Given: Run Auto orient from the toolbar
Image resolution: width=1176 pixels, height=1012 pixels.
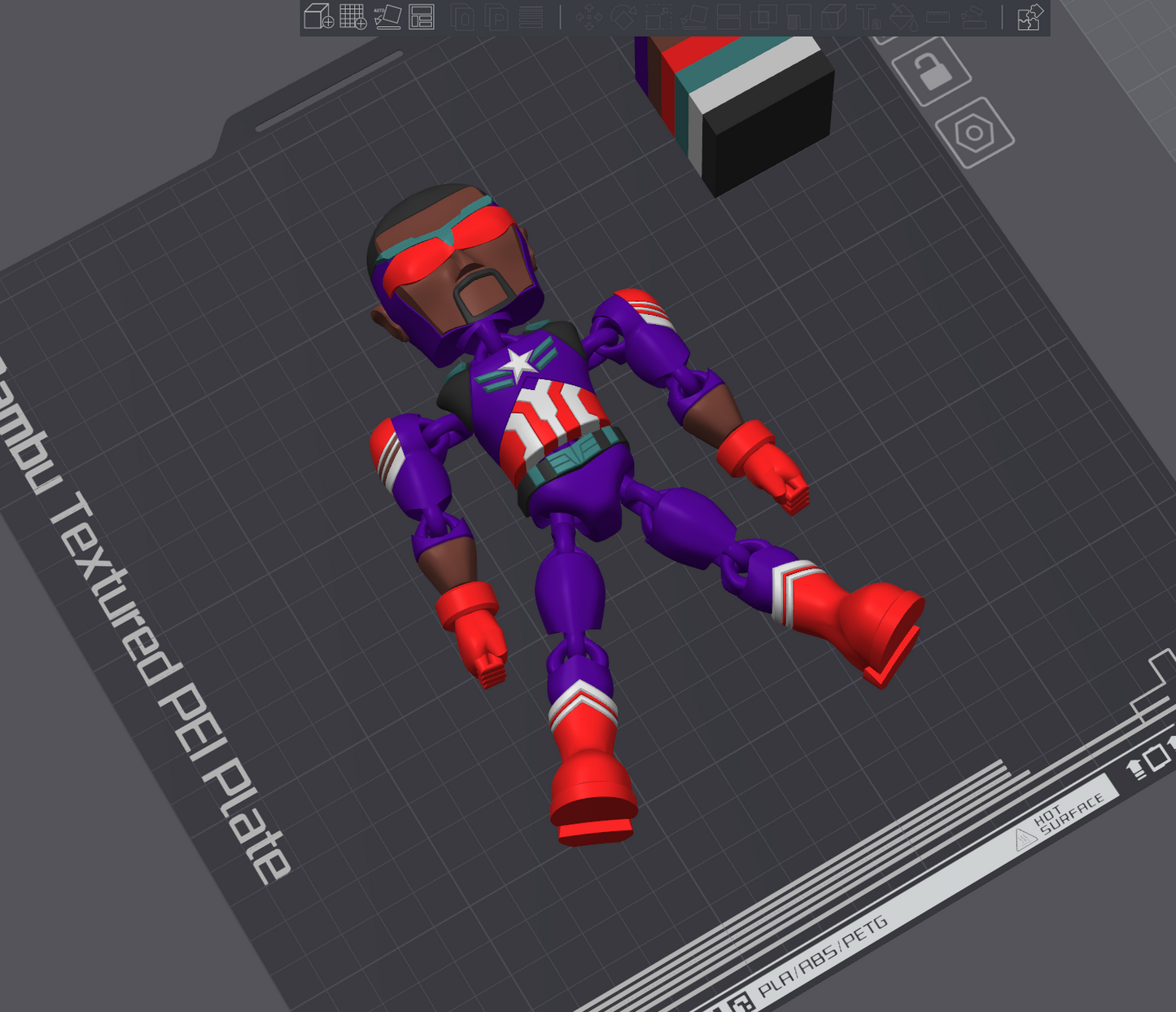Looking at the screenshot, I should click(x=387, y=17).
